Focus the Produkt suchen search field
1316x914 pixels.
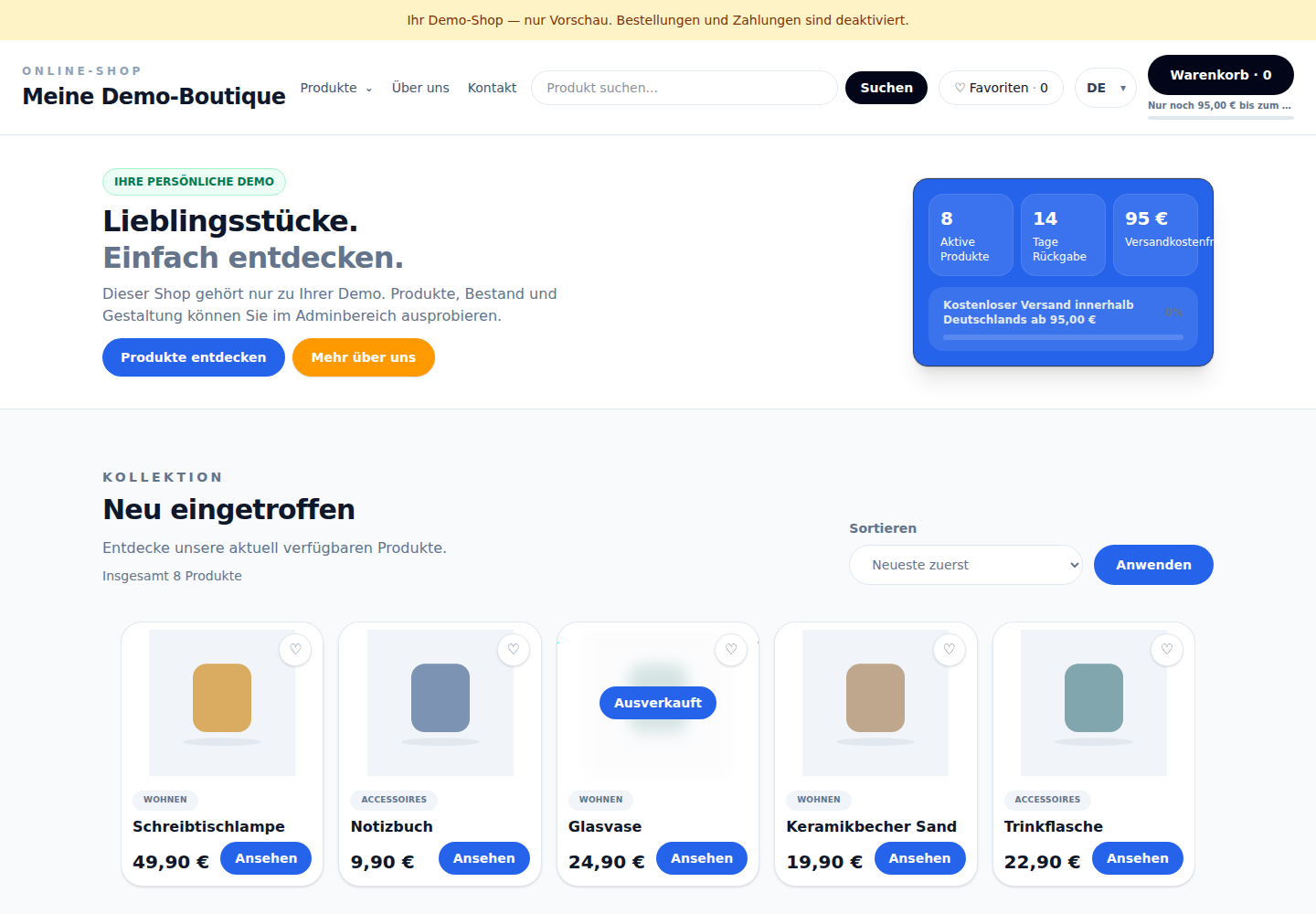(685, 88)
